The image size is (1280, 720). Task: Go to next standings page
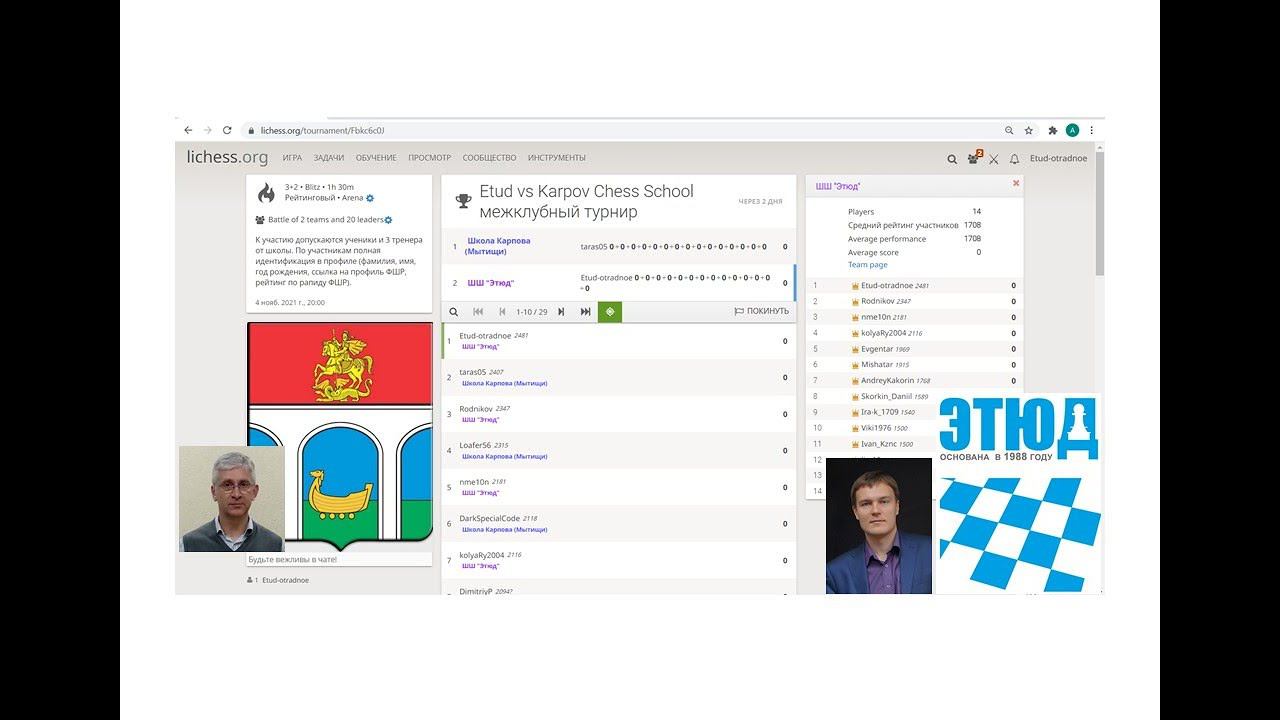point(561,312)
